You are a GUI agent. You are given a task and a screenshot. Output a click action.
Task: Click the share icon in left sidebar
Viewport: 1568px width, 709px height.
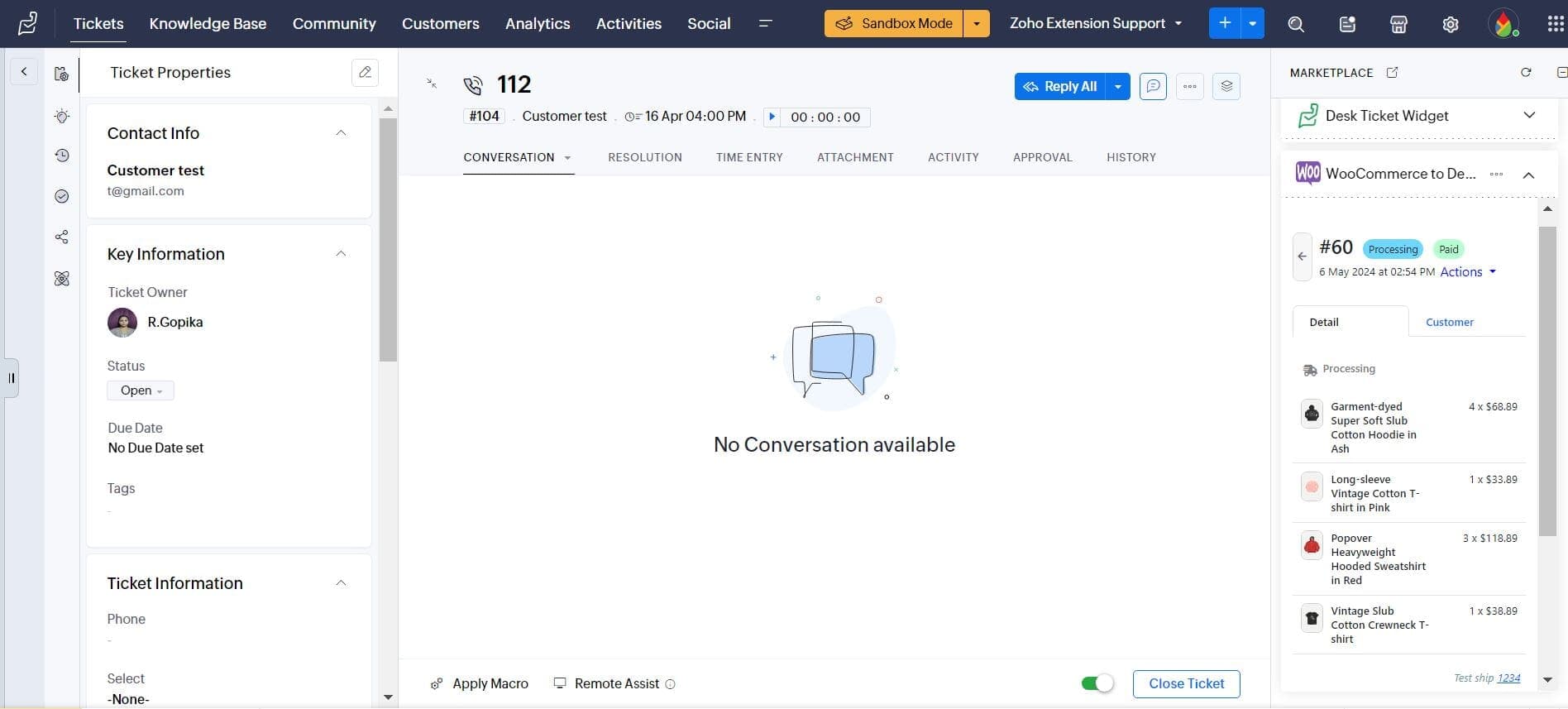tap(62, 237)
